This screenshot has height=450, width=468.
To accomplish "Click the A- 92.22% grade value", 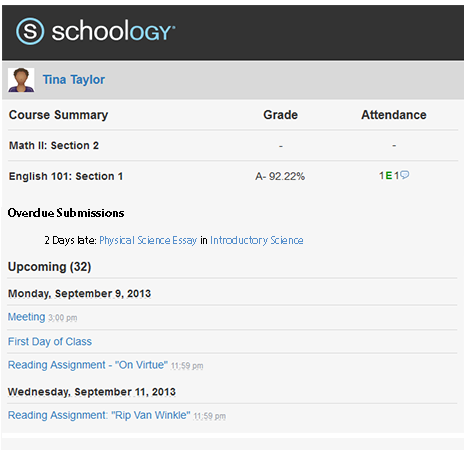I will [280, 176].
